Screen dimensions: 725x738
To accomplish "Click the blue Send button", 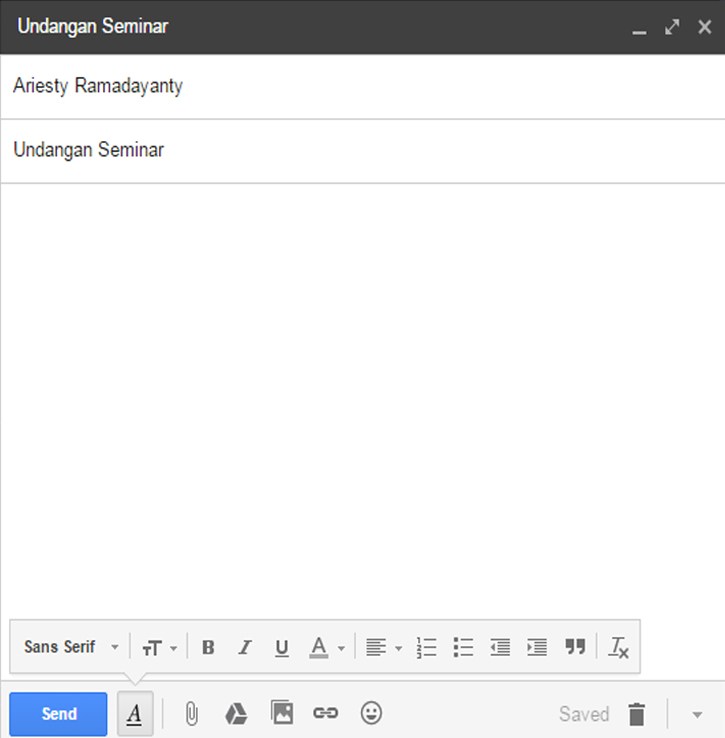I will click(58, 714).
